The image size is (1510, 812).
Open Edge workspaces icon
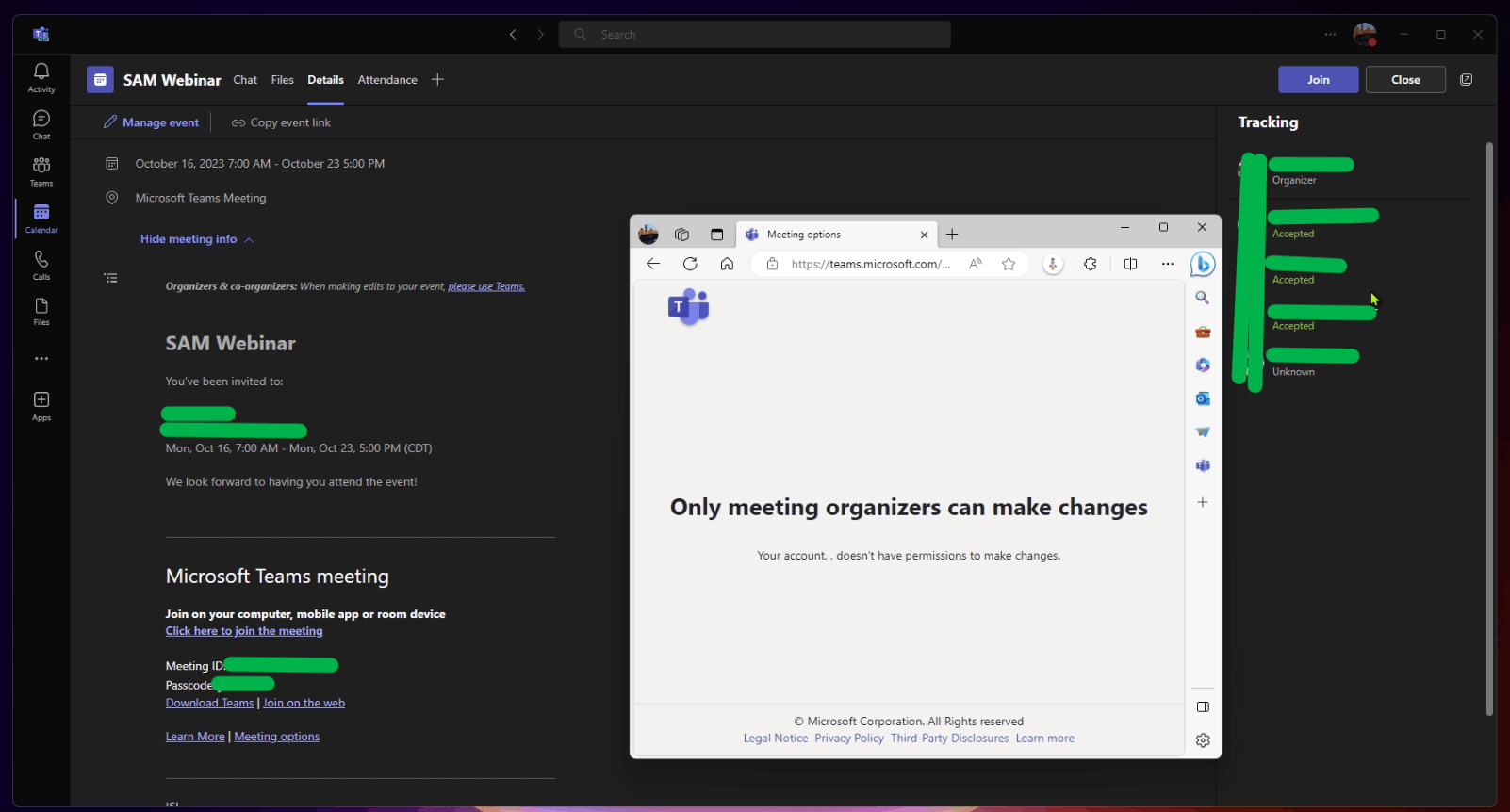[x=681, y=235]
